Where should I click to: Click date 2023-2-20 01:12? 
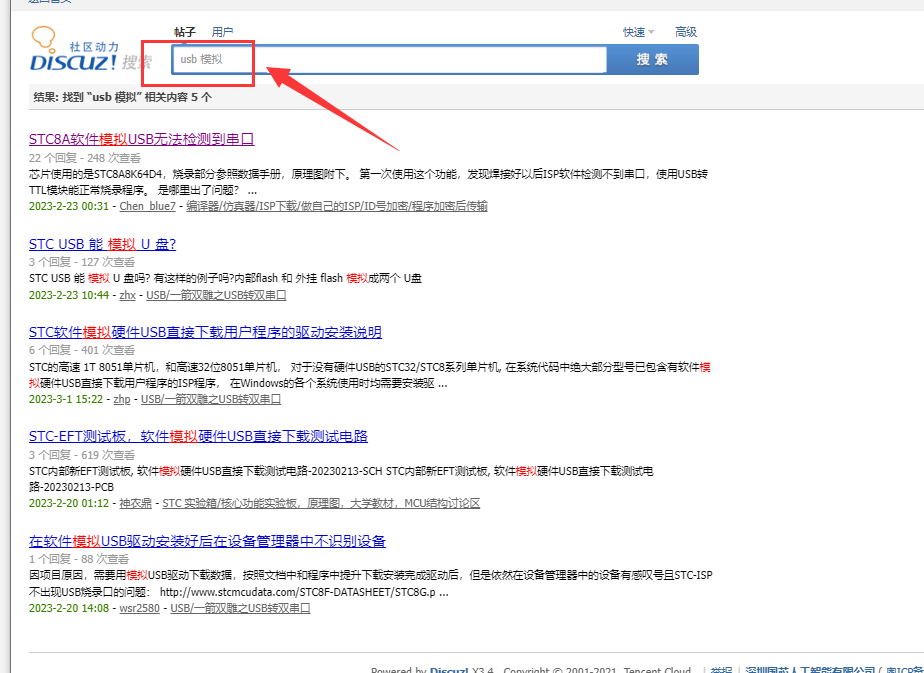(69, 503)
